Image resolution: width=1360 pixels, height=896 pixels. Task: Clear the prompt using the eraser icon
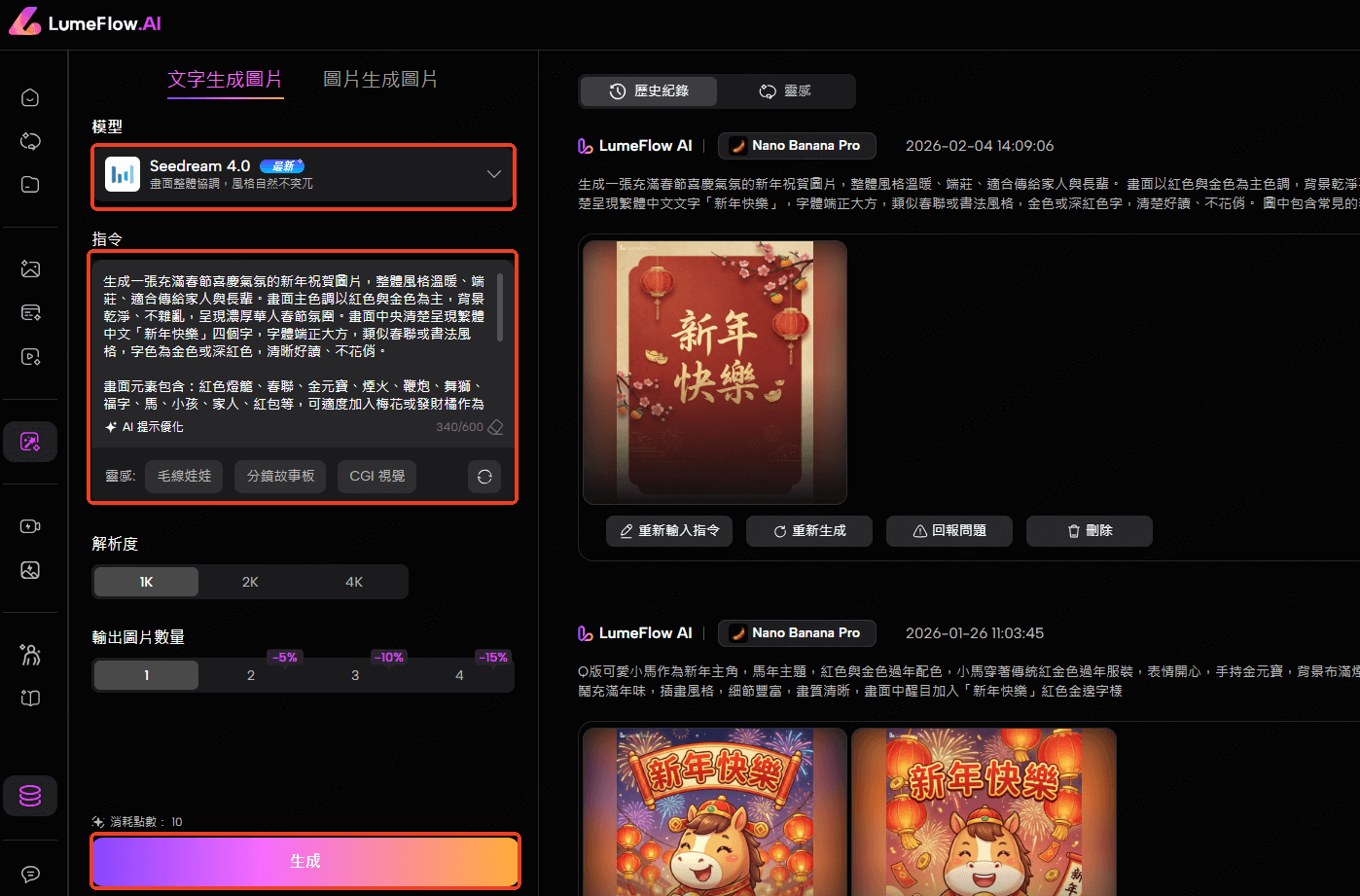495,426
